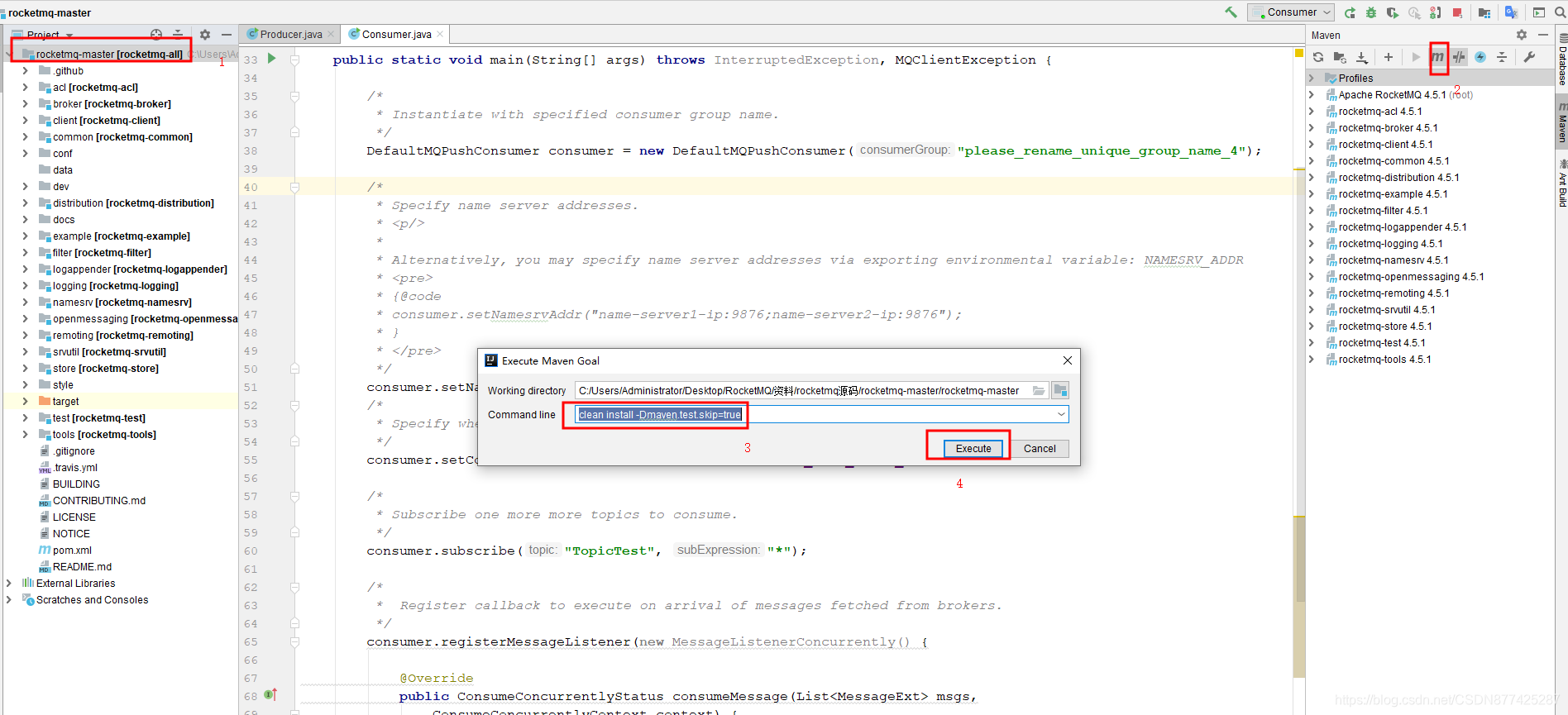Image resolution: width=1568 pixels, height=715 pixels.
Task: Click Execute in the Maven Goal dialog
Action: [973, 448]
